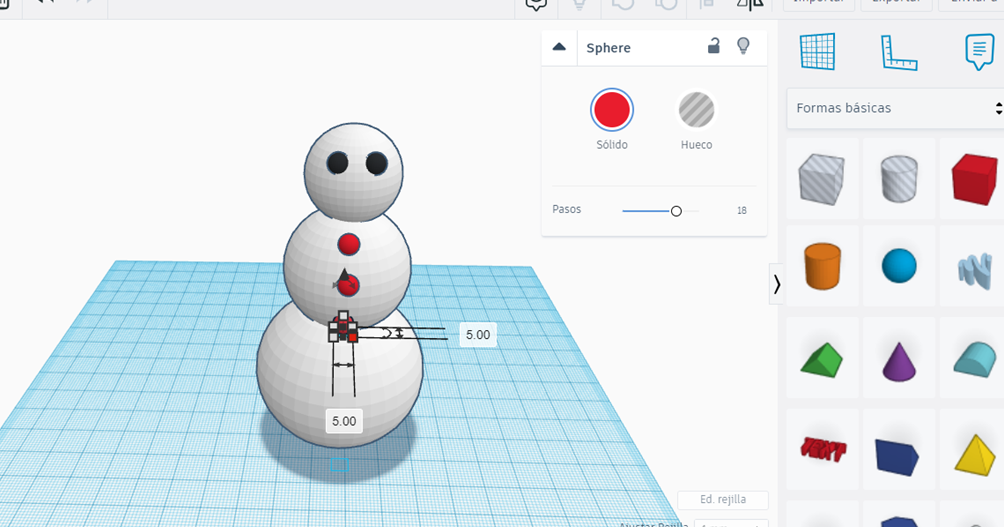Pick the orange cylinder shape
Screen dimensions: 1004x527
coord(822,266)
